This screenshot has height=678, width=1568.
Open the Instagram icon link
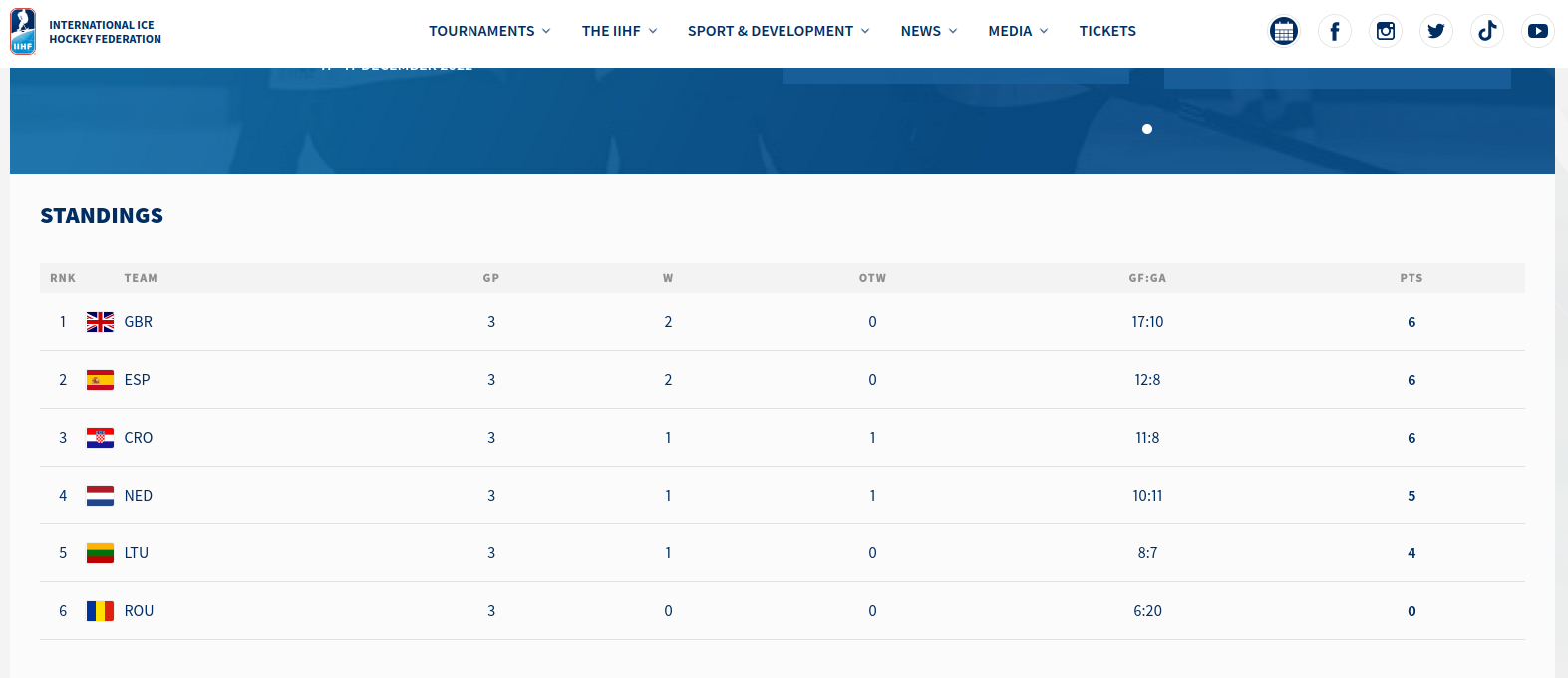pos(1386,31)
